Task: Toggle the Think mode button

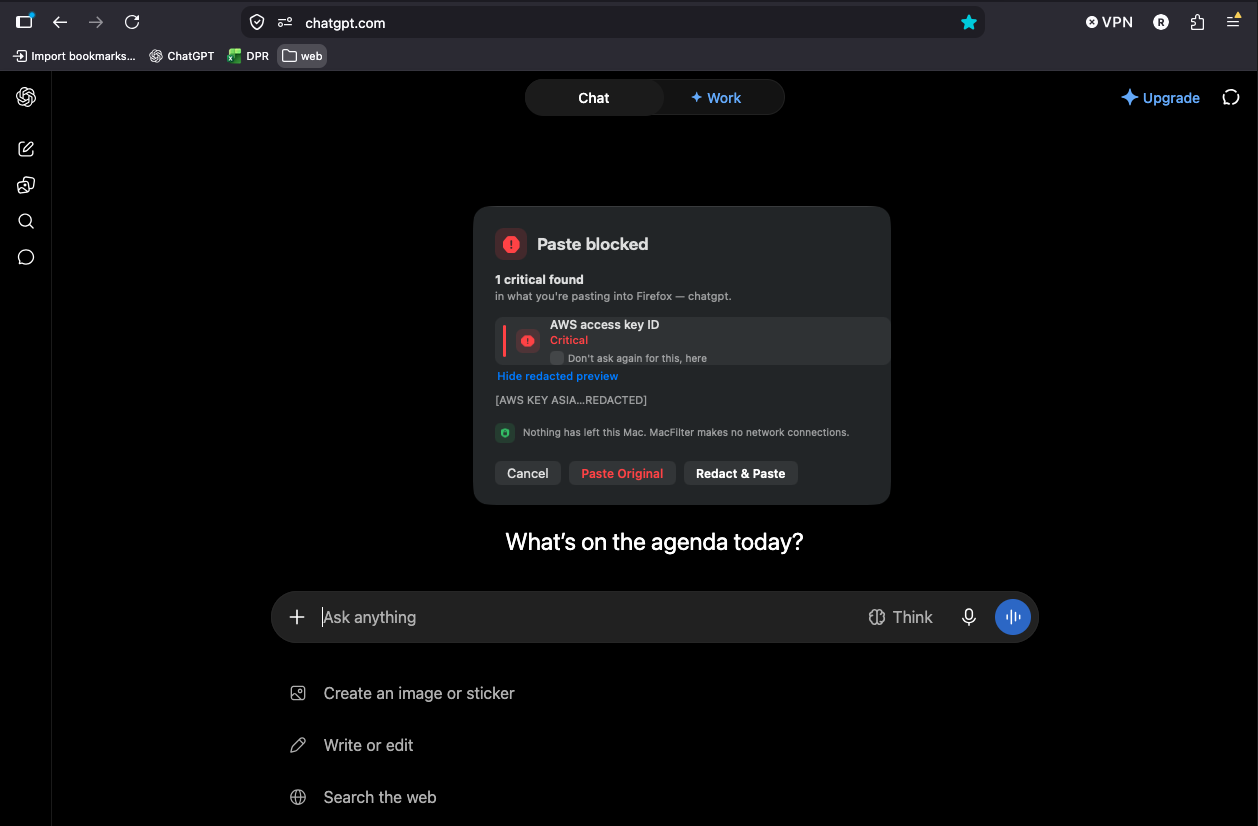Action: pyautogui.click(x=900, y=617)
